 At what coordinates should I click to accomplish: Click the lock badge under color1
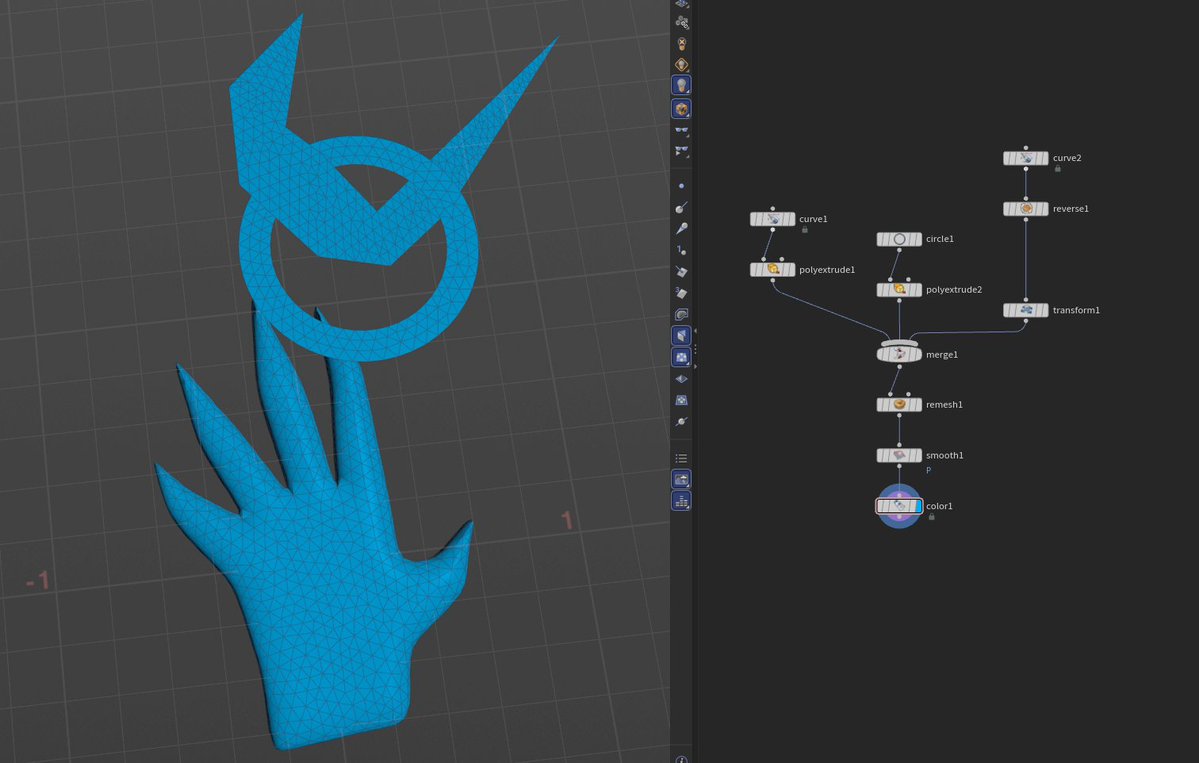pos(931,517)
